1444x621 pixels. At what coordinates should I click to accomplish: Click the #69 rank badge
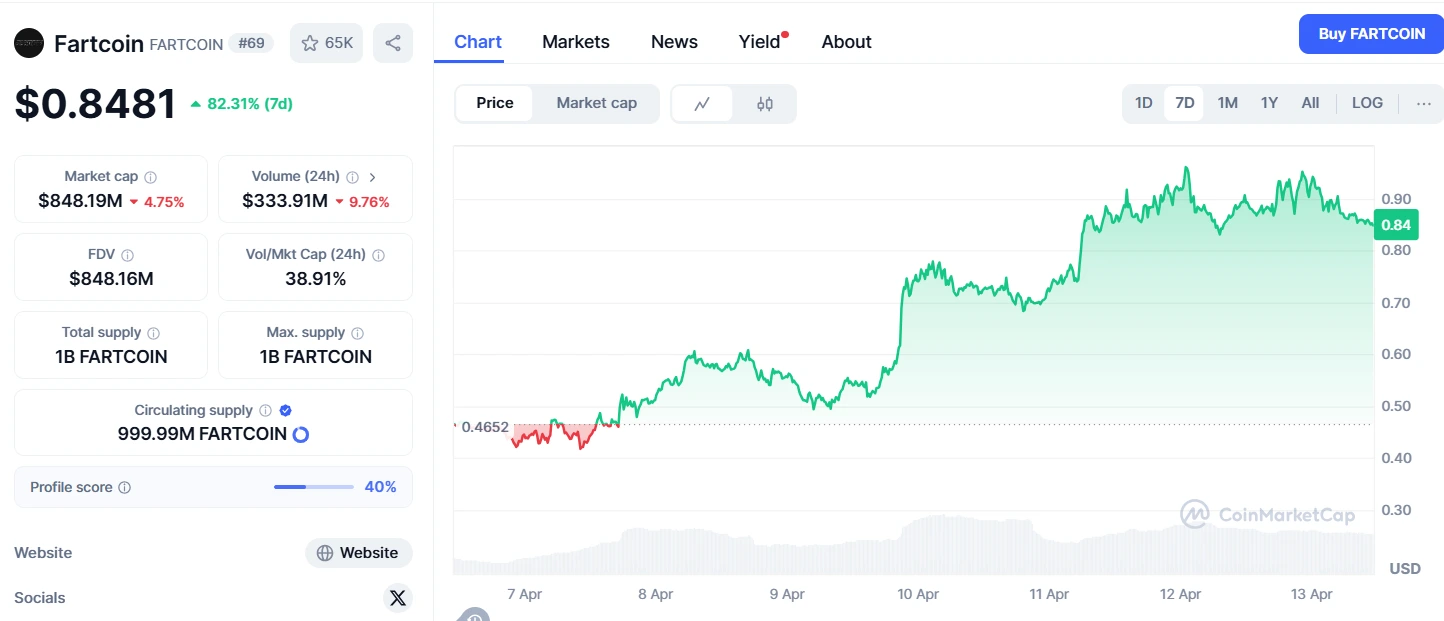pyautogui.click(x=251, y=43)
